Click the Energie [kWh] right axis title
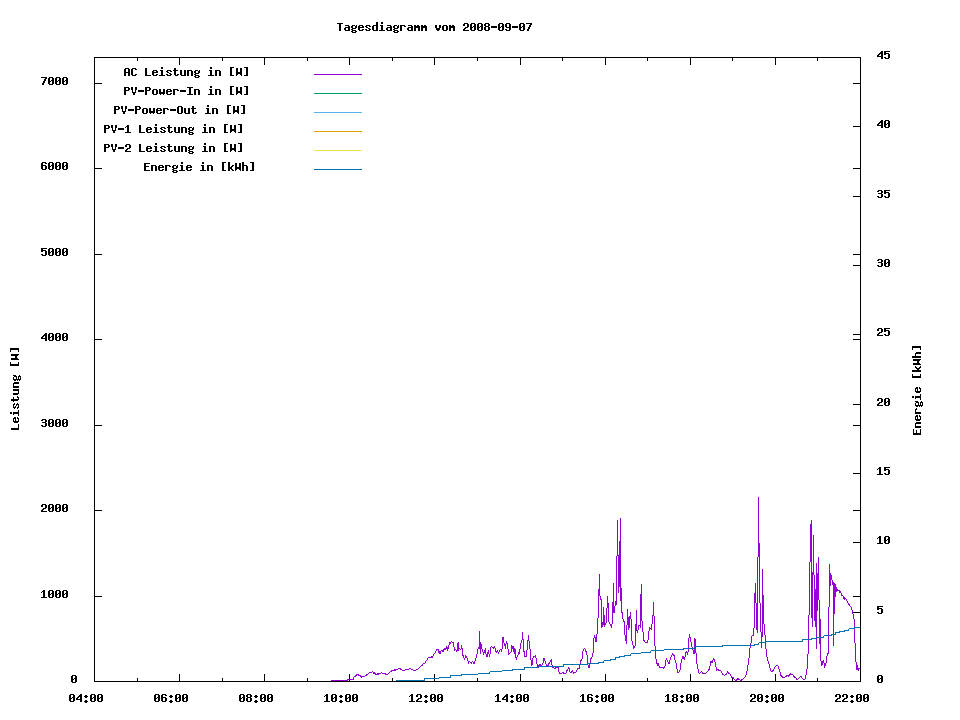 [x=918, y=390]
